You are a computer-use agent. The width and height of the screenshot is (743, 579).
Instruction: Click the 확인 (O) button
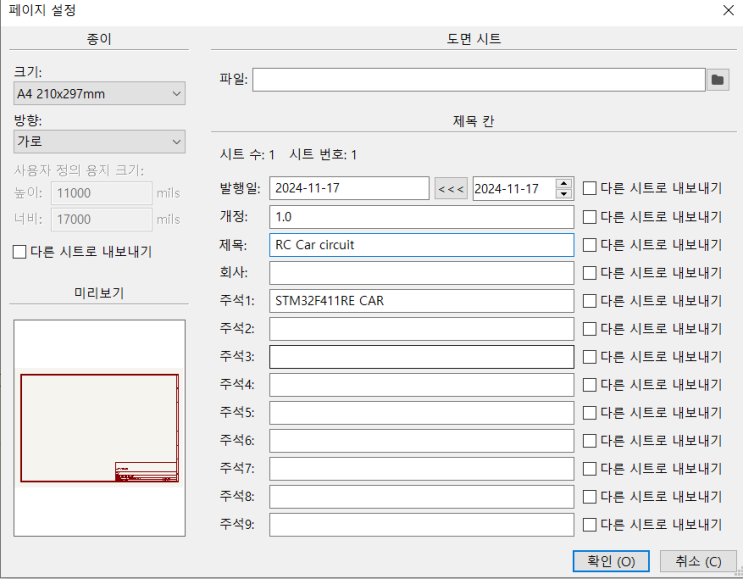[611, 561]
